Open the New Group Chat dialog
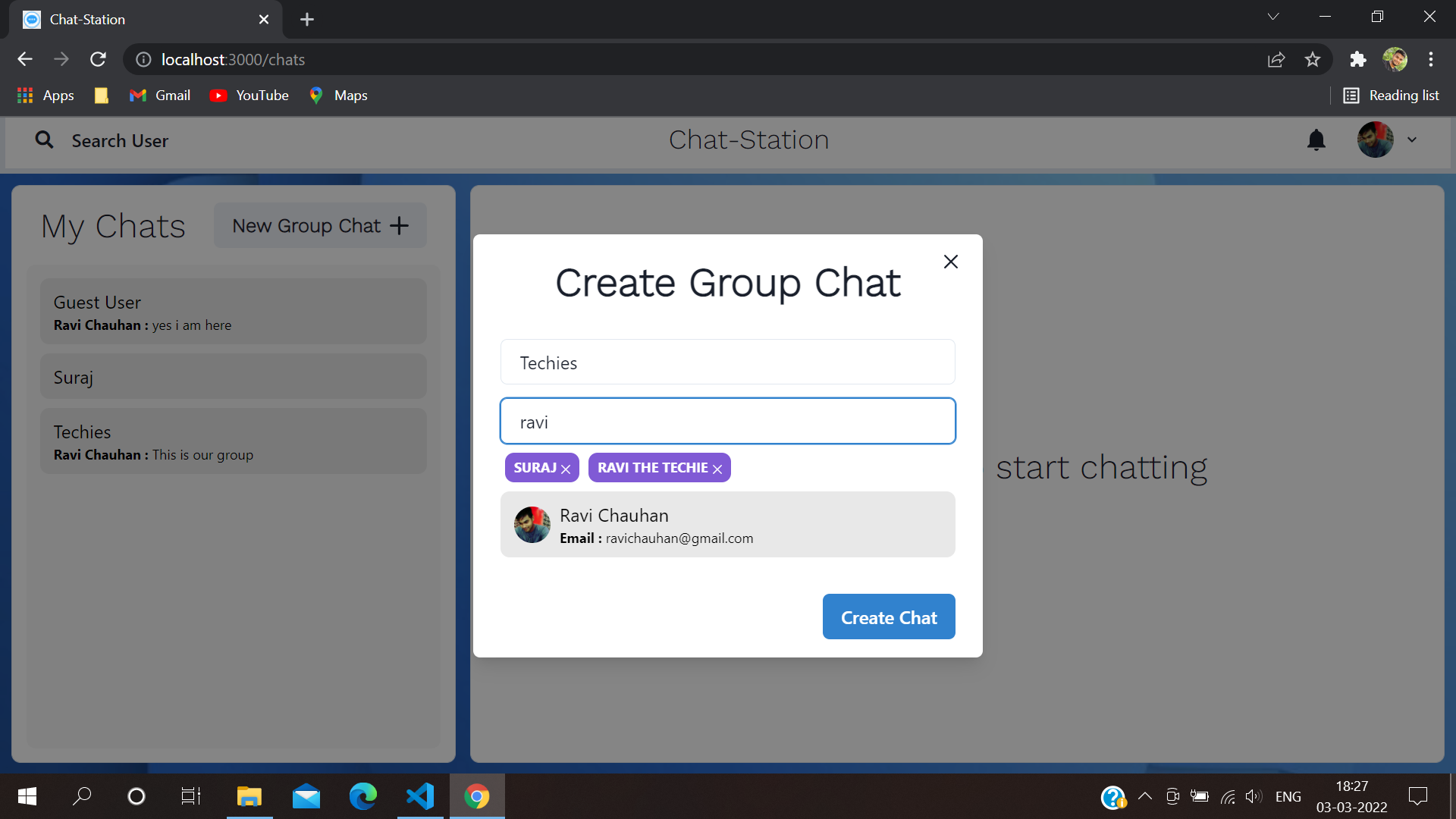Viewport: 1456px width, 819px height. pos(319,225)
